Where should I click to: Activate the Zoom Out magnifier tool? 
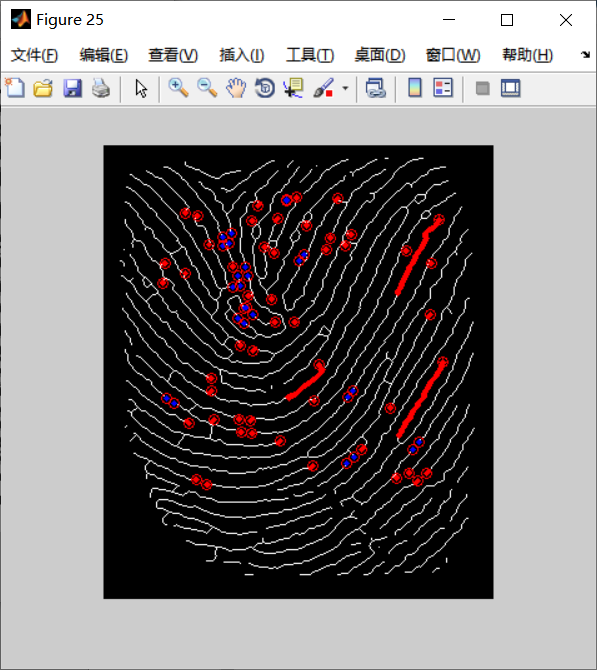coord(207,88)
